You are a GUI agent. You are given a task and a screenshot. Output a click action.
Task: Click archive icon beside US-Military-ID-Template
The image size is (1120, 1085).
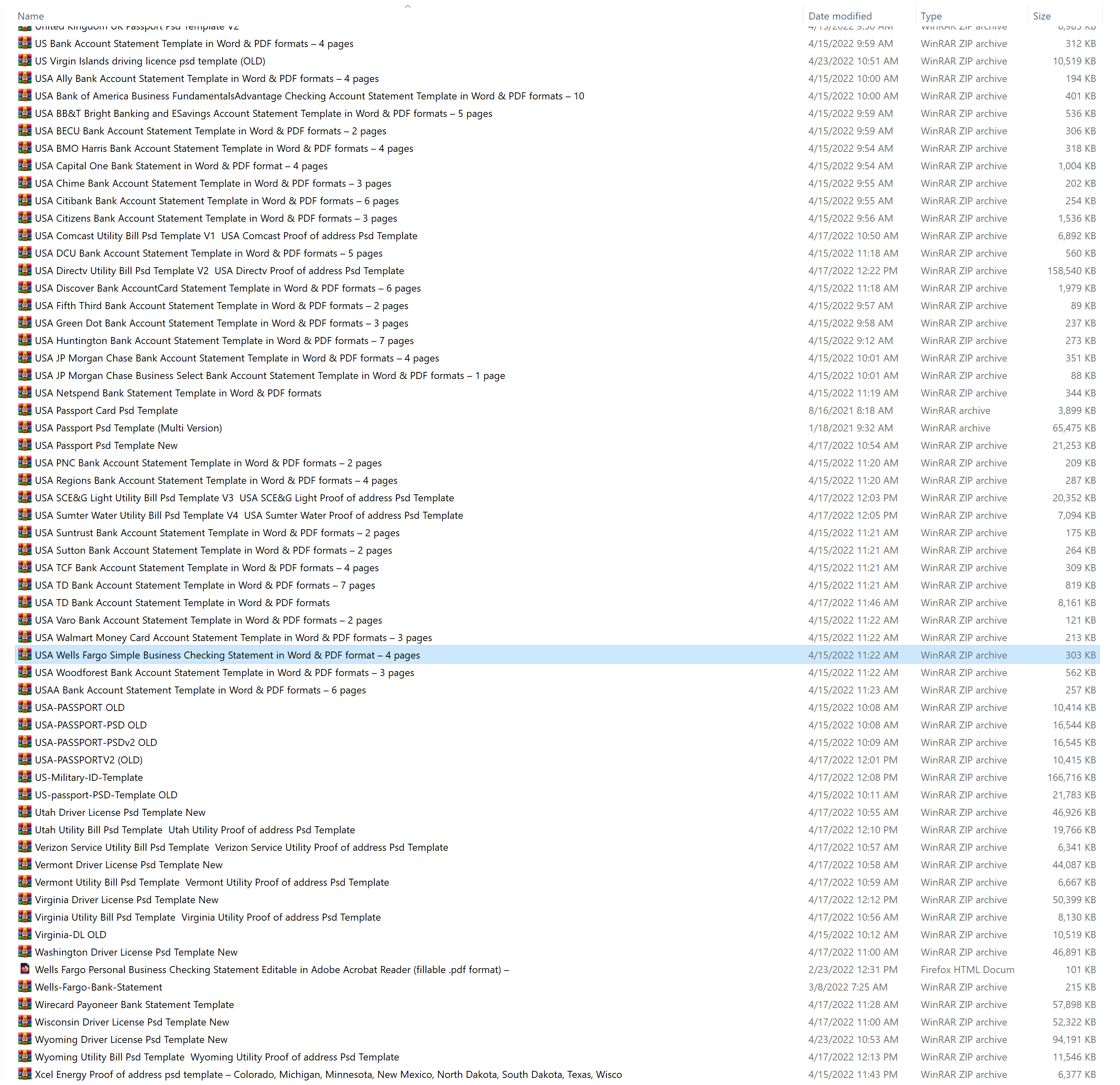tap(25, 777)
